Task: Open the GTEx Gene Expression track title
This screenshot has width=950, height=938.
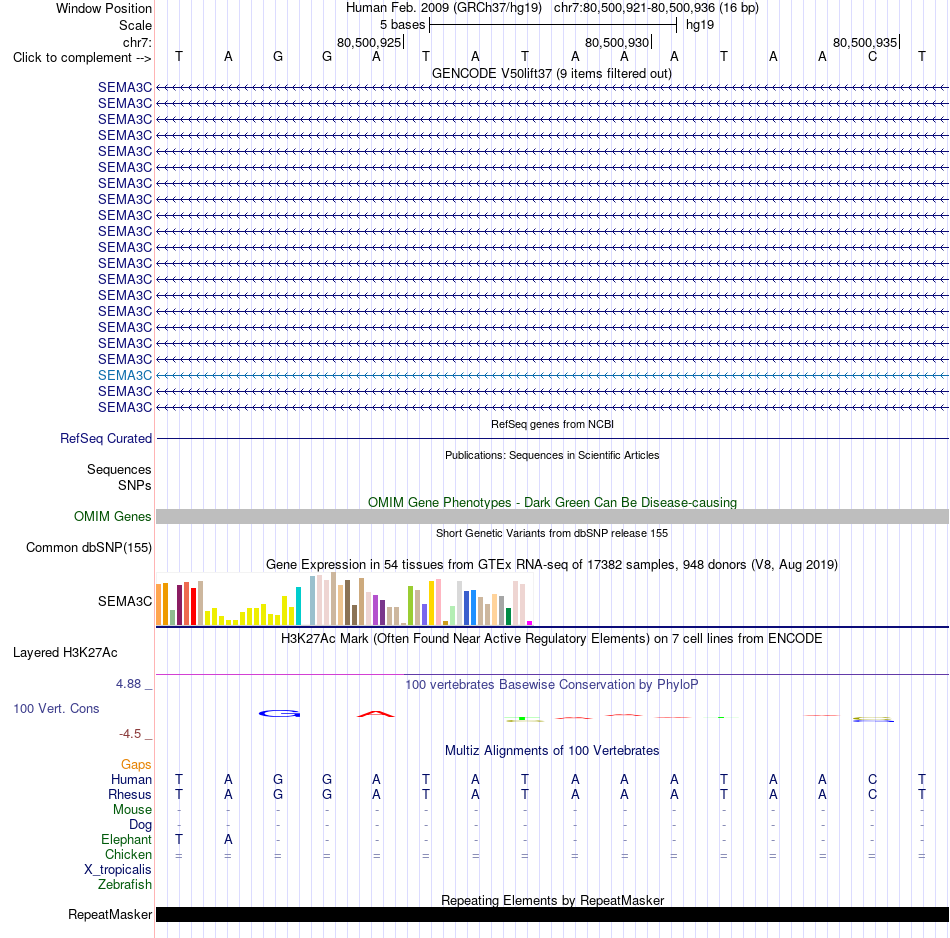Action: point(552,564)
